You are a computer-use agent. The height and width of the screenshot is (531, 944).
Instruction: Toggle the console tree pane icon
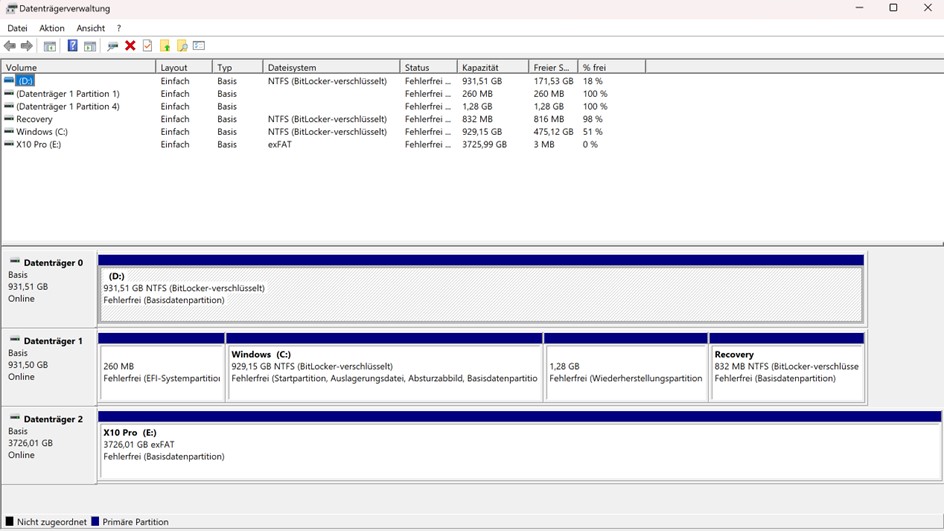(x=50, y=46)
